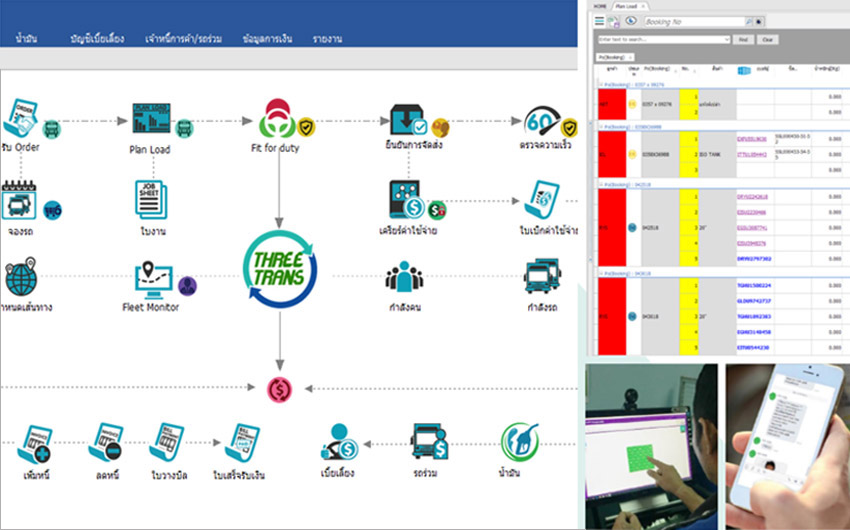Screen dimensions: 850x530
Task: Collapse the Po(Booking) 042518 group
Action: coord(601,185)
